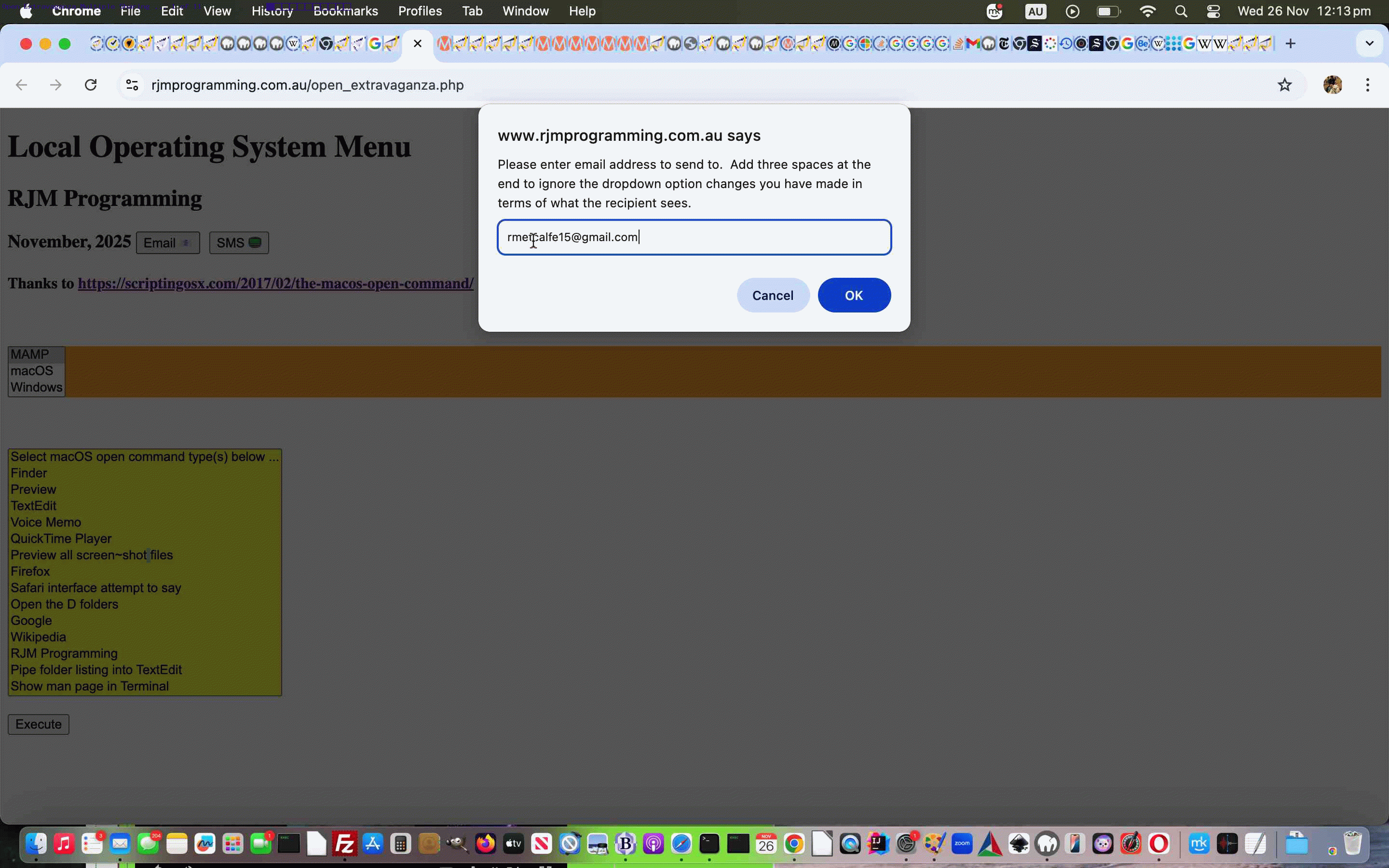Open Control Center in the menu bar

pyautogui.click(x=1213, y=12)
